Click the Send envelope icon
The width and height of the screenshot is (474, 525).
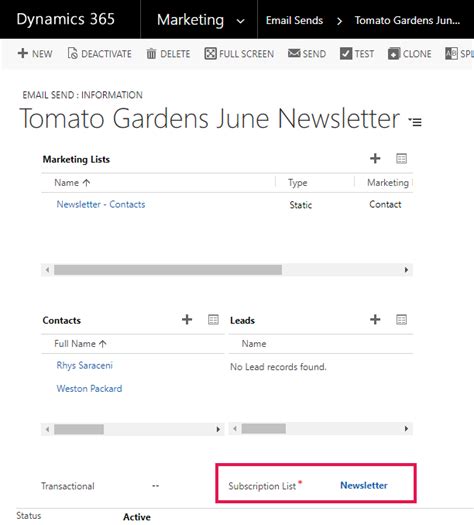[x=294, y=53]
